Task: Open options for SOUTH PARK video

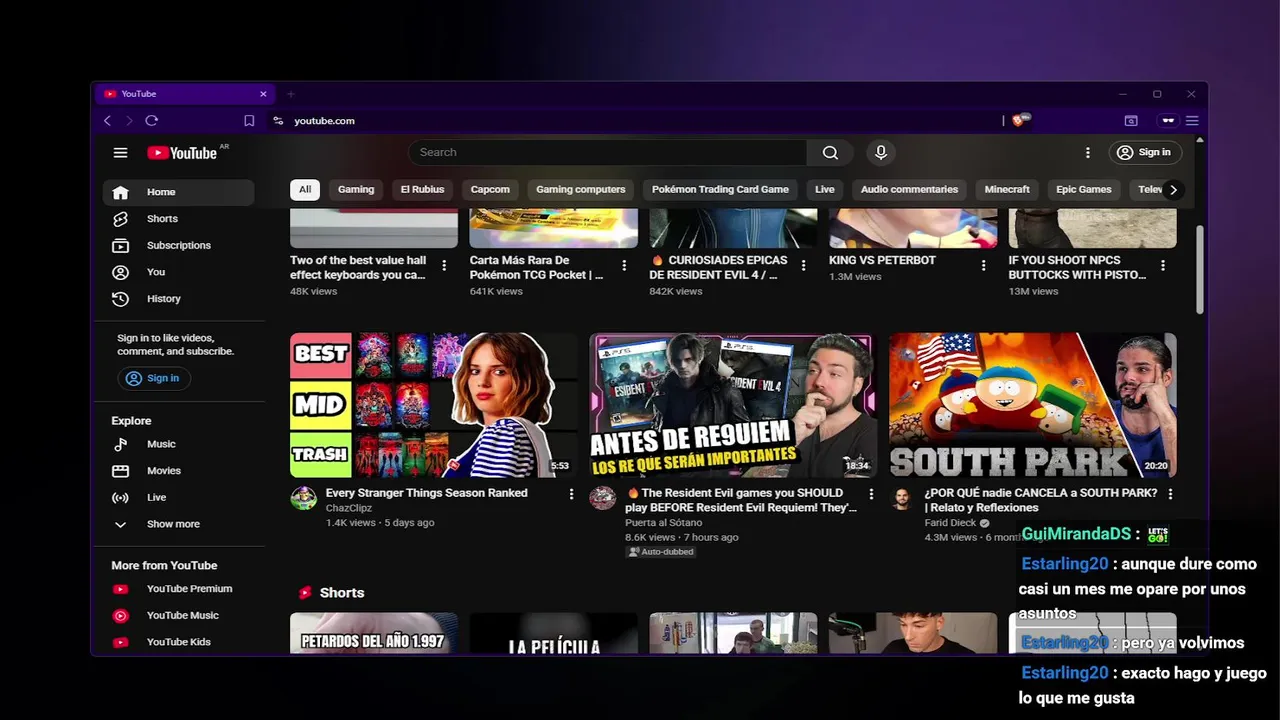Action: (1170, 494)
